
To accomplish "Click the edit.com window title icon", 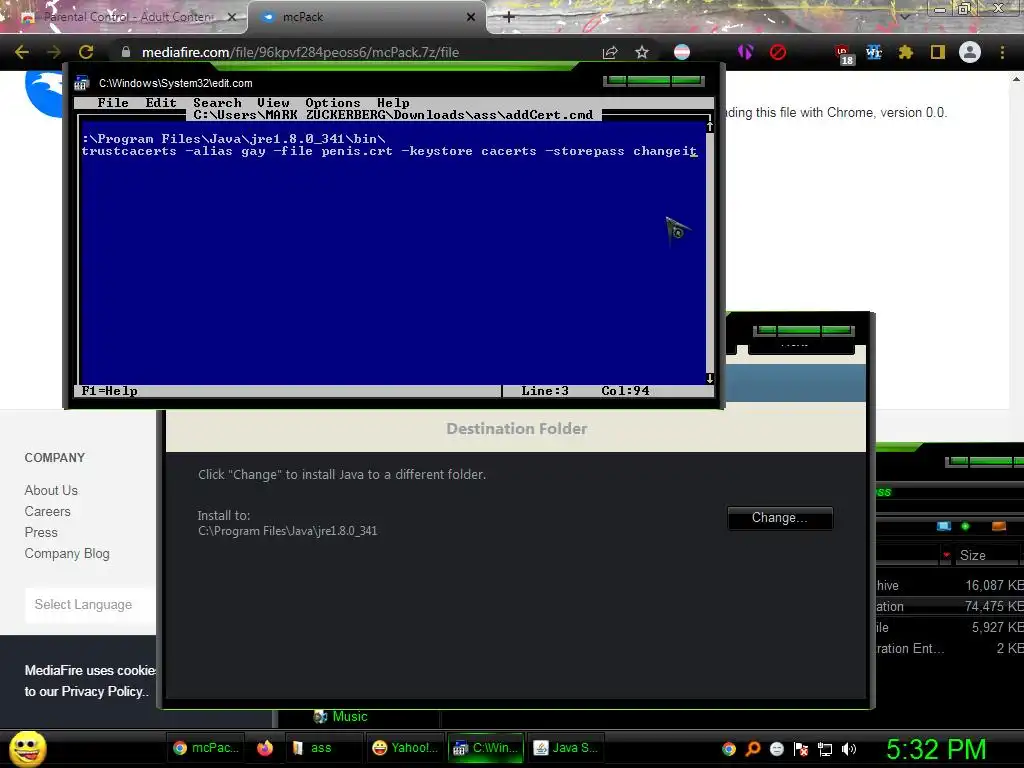I will 82,83.
